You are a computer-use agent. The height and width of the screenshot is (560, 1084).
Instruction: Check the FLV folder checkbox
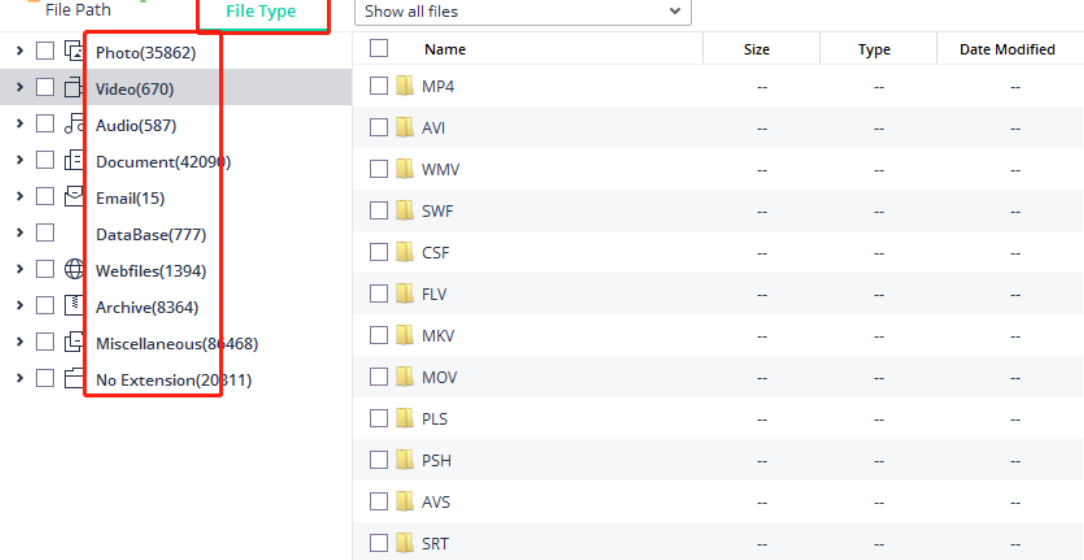tap(379, 294)
